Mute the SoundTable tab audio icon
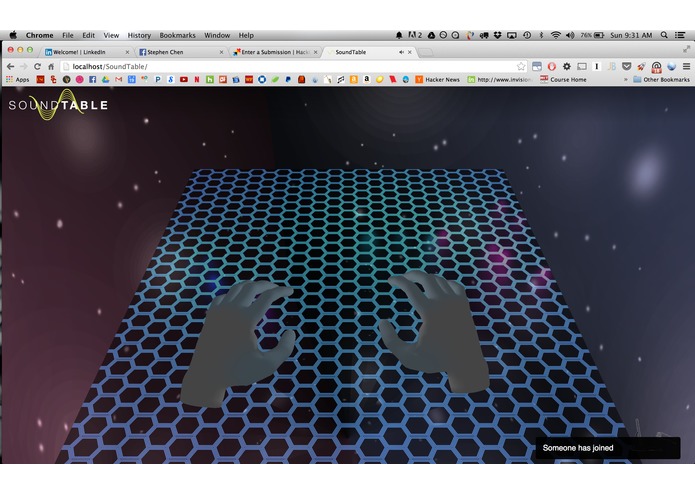 401,52
